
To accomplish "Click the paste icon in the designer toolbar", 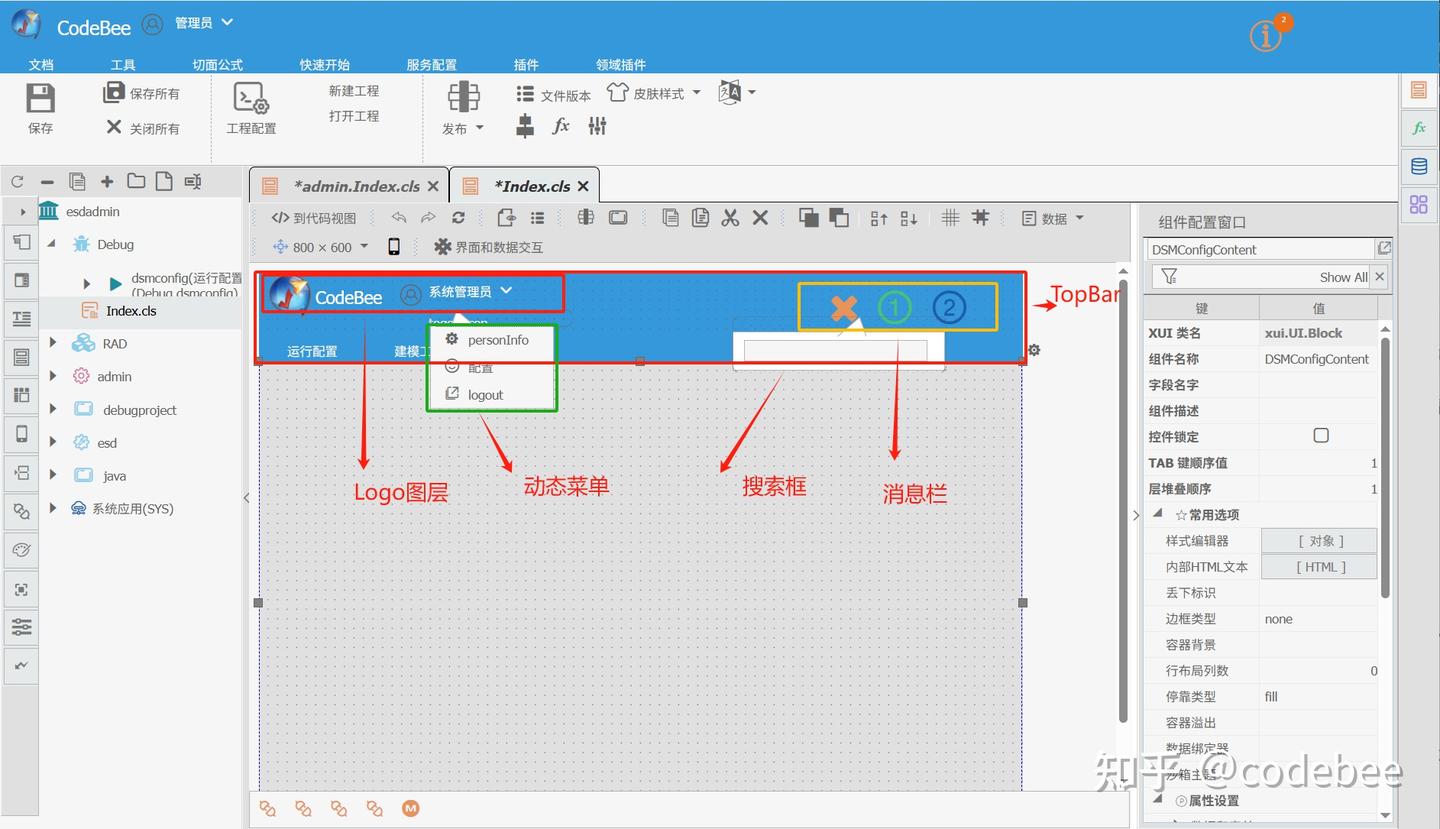I will click(700, 218).
